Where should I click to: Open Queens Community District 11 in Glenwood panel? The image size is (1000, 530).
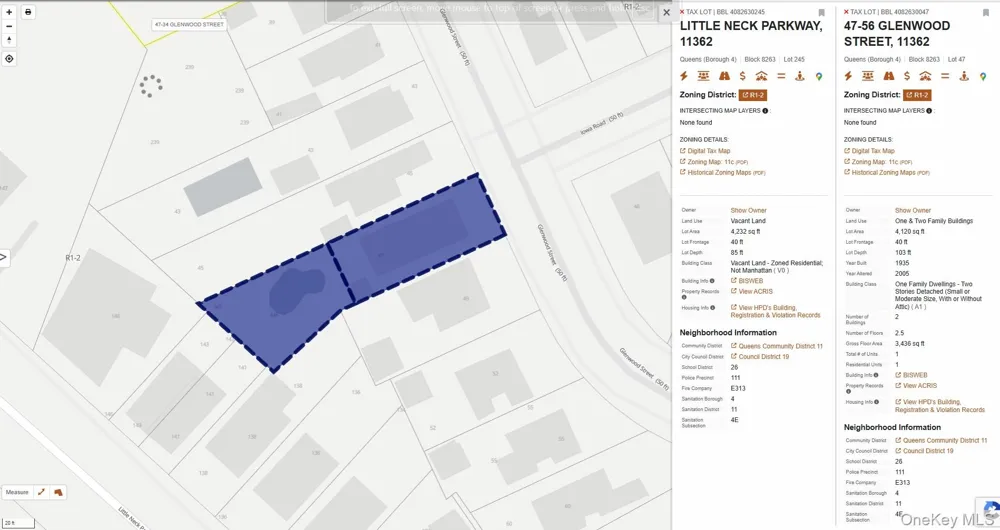(x=941, y=441)
